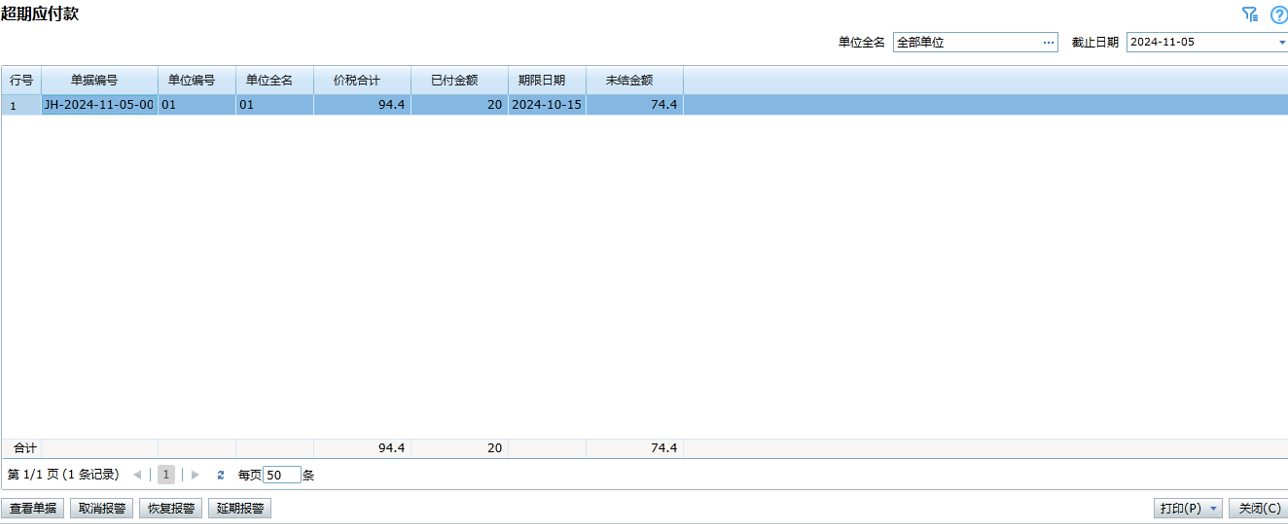1288x524 pixels.
Task: Close the window with 关闭(C) button
Action: tap(1258, 509)
